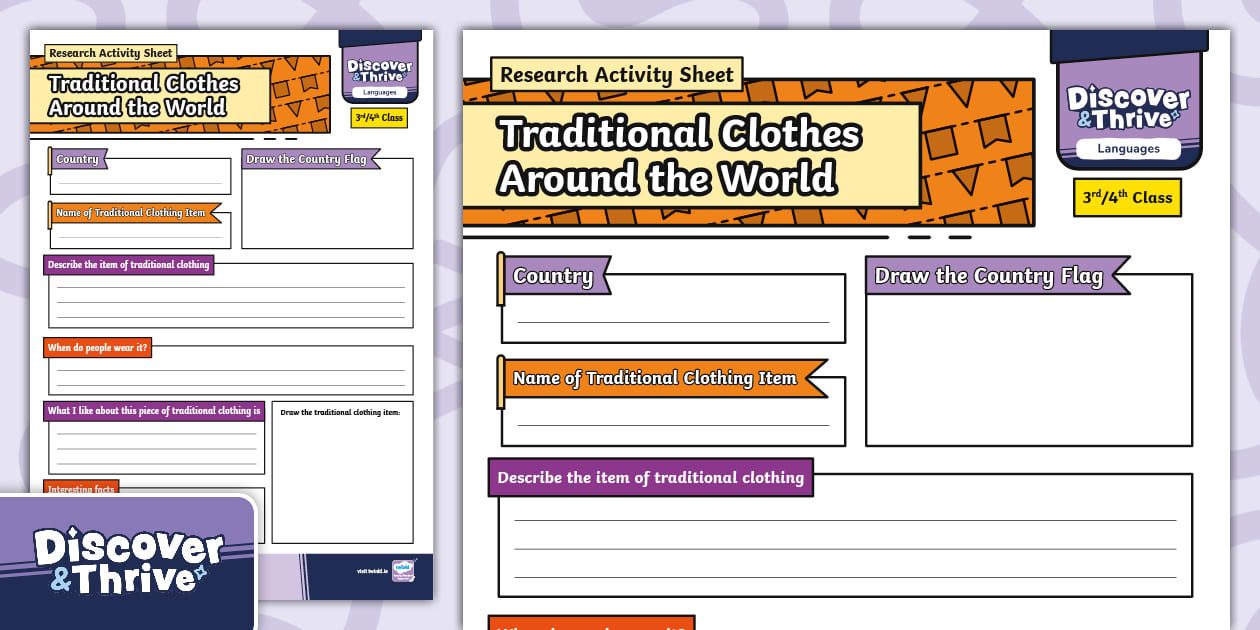This screenshot has height=630, width=1260.
Task: Click the orange Name of Traditional Clothing Item banner
Action: pos(655,378)
